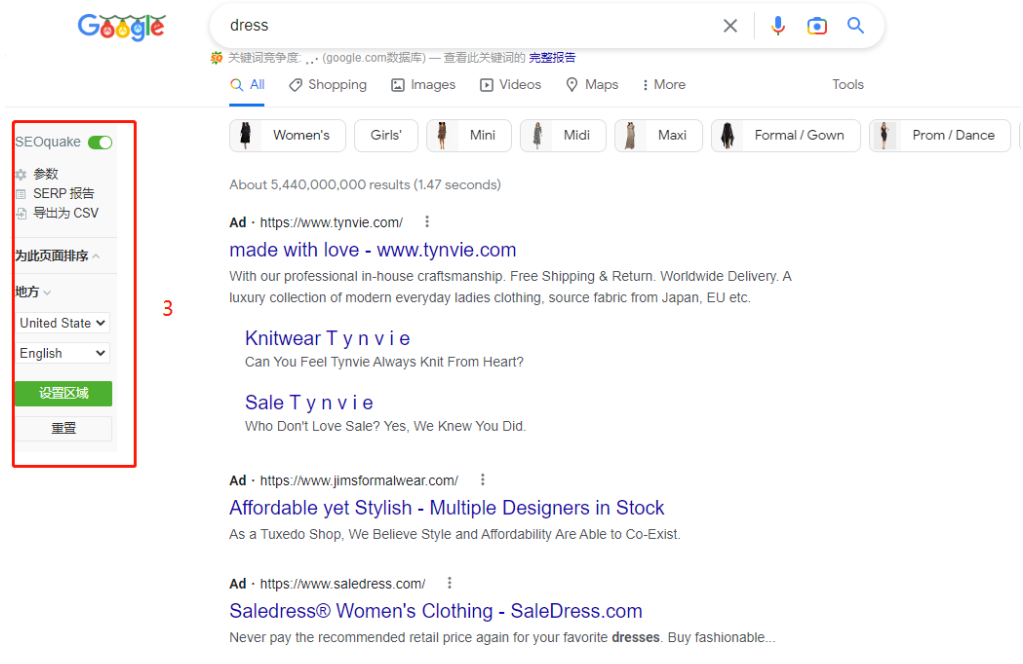
Task: Click the saledress.com ad URL text
Action: click(x=343, y=584)
